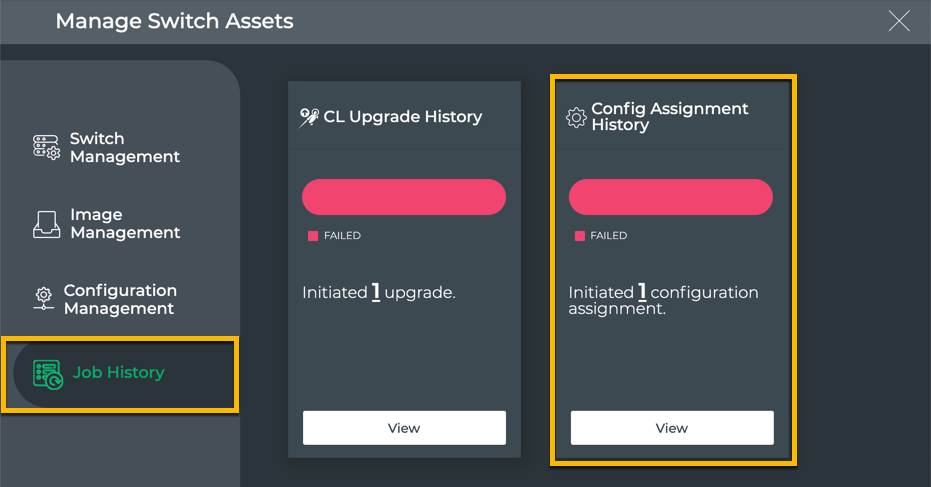Click the gear icon on Config Assignment History
931x487 pixels.
point(576,118)
